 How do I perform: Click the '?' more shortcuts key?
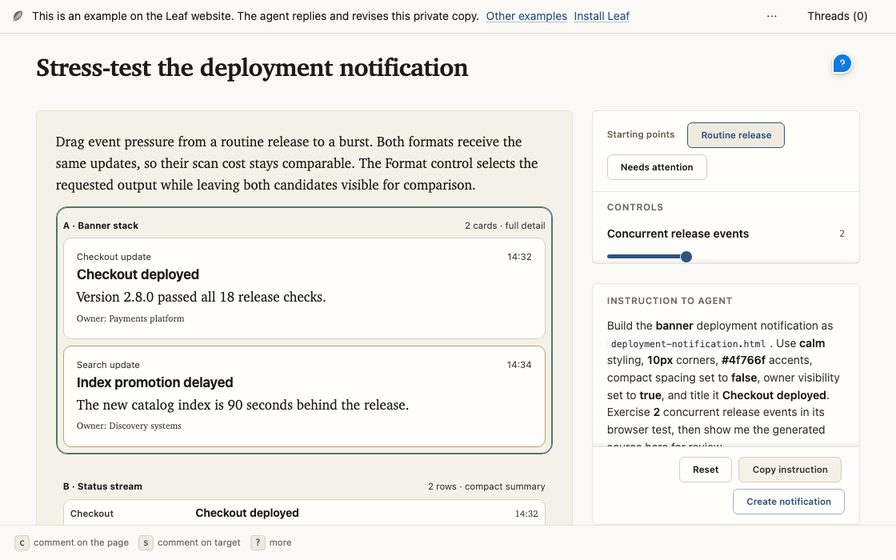(x=258, y=542)
